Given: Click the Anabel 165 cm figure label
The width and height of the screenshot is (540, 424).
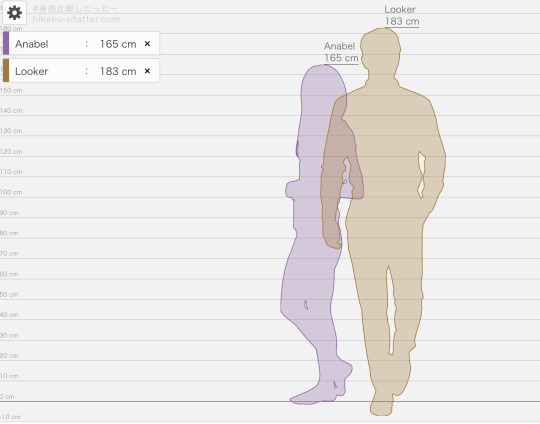Looking at the screenshot, I should (341, 52).
